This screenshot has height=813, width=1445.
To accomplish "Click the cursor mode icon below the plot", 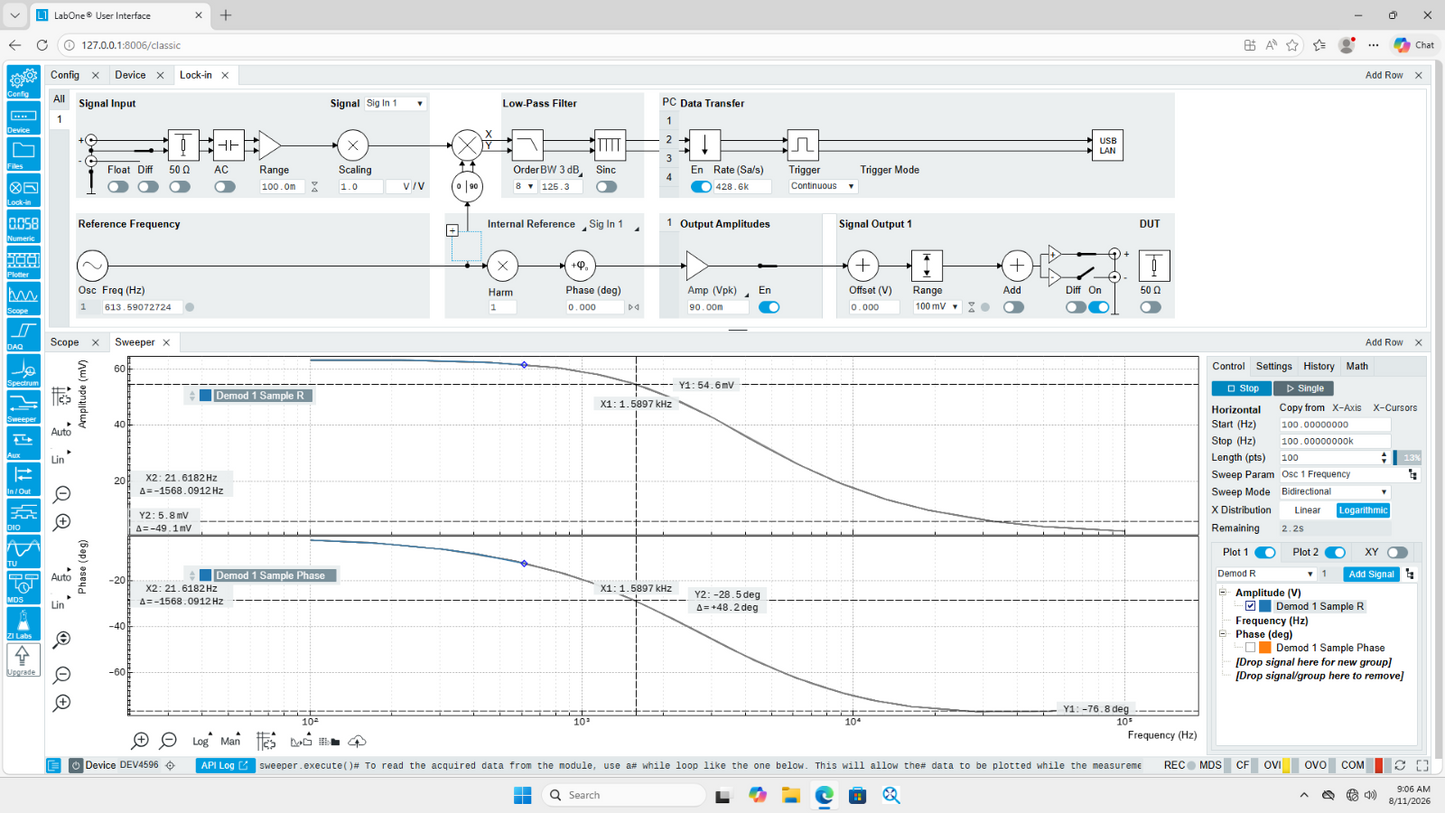I will point(266,741).
